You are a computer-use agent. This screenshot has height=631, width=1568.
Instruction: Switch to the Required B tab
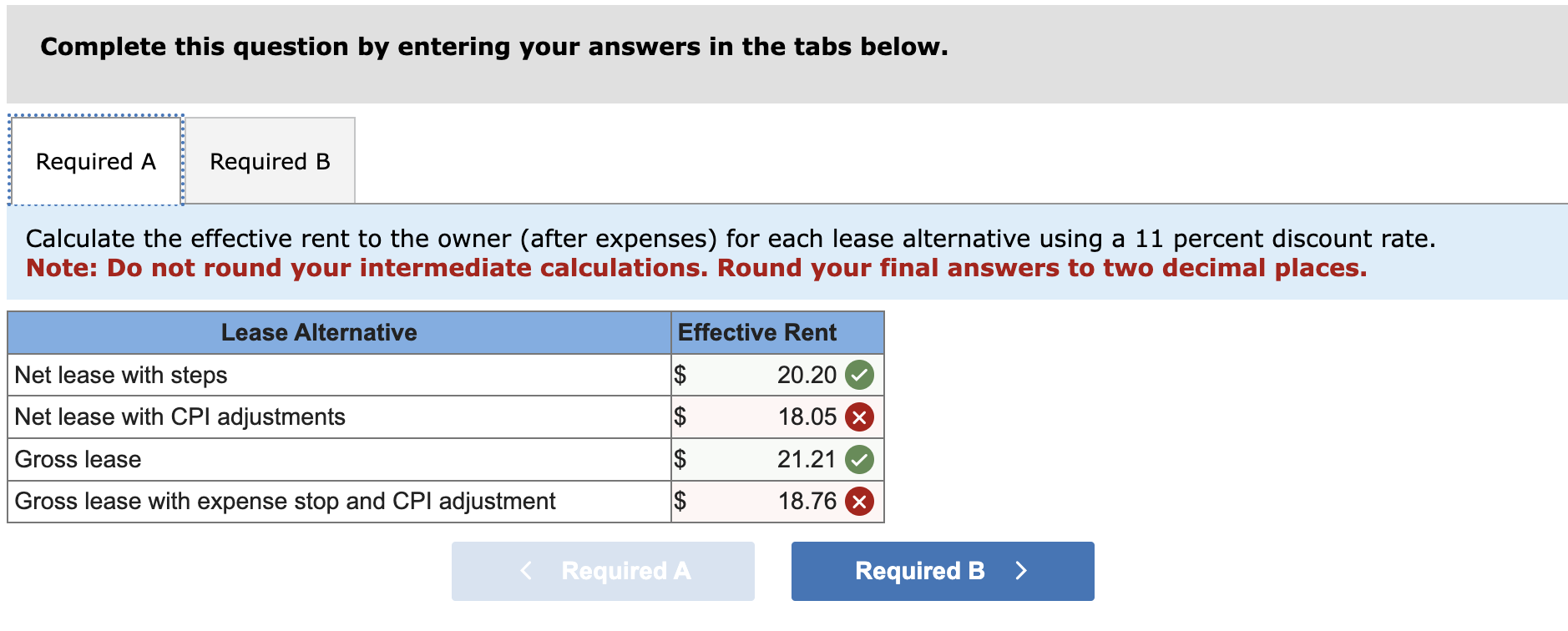[270, 160]
